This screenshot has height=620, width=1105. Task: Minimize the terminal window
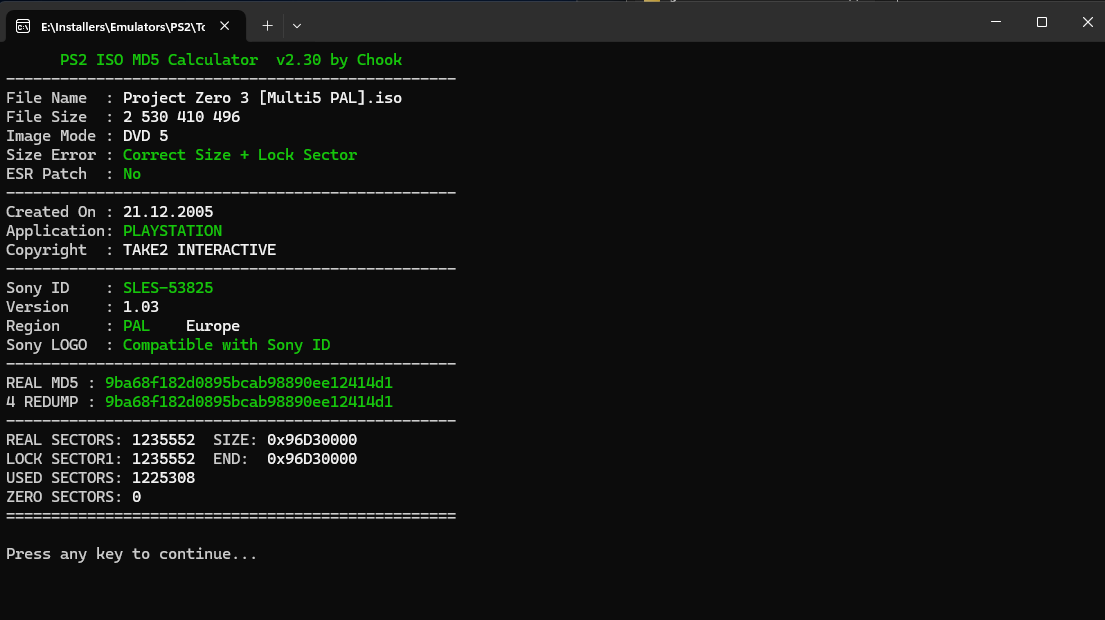pos(996,22)
